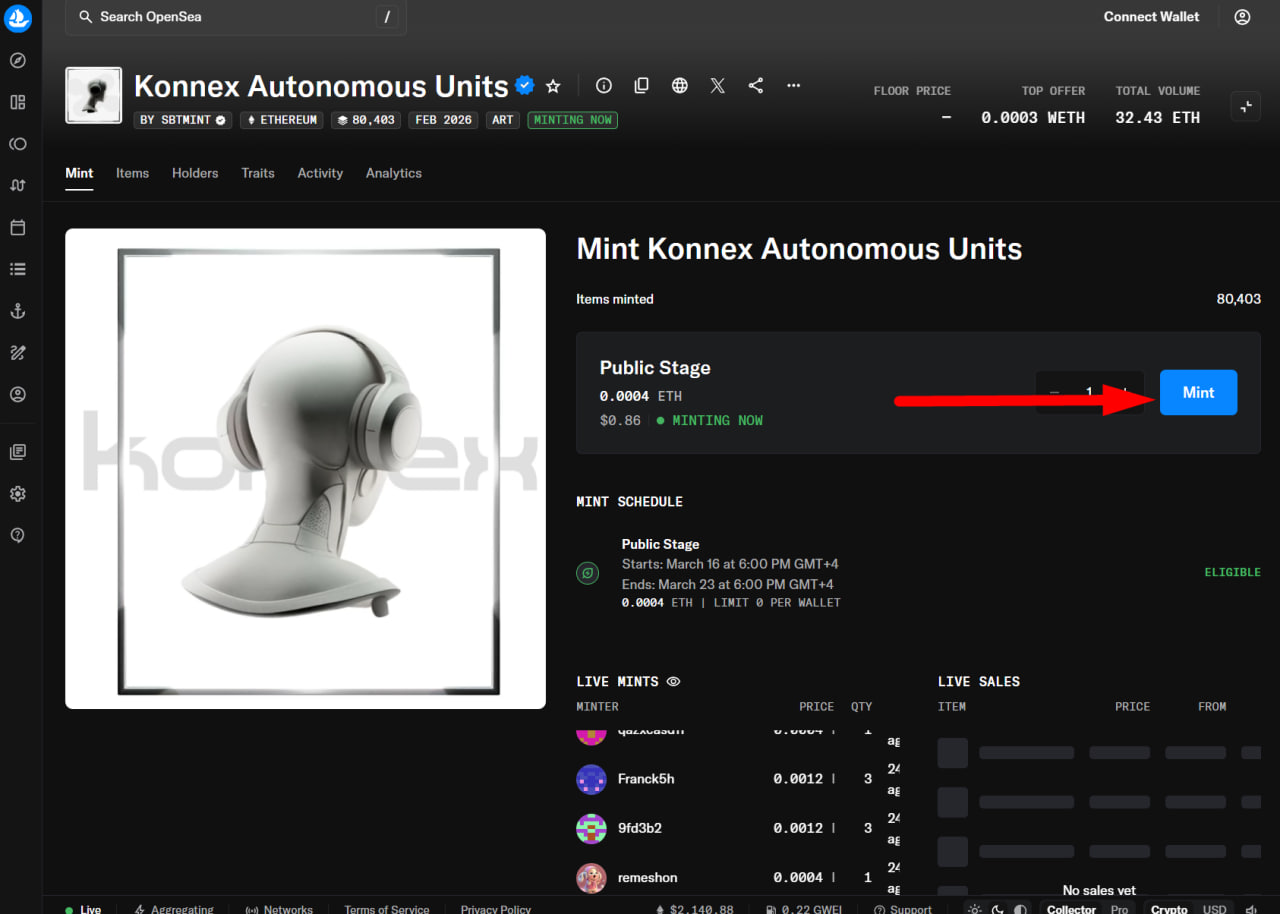Select the system contrast theme icon
This screenshot has height=914, width=1280.
tap(1020, 909)
